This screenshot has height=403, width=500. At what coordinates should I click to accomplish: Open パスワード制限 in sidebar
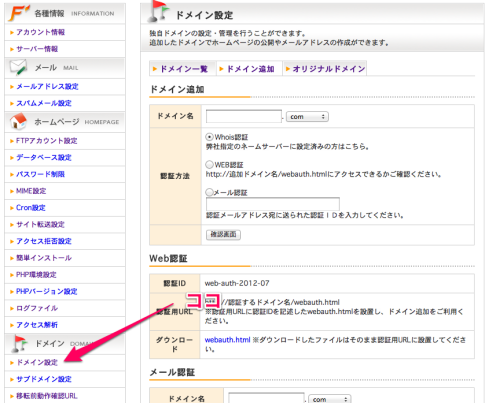40,174
